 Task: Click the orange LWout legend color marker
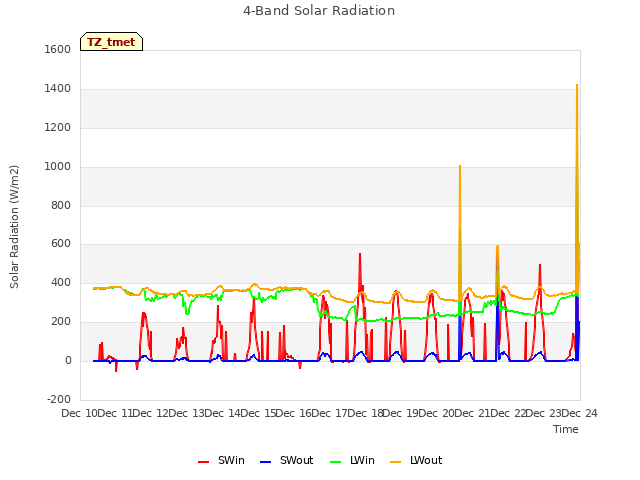point(396,462)
